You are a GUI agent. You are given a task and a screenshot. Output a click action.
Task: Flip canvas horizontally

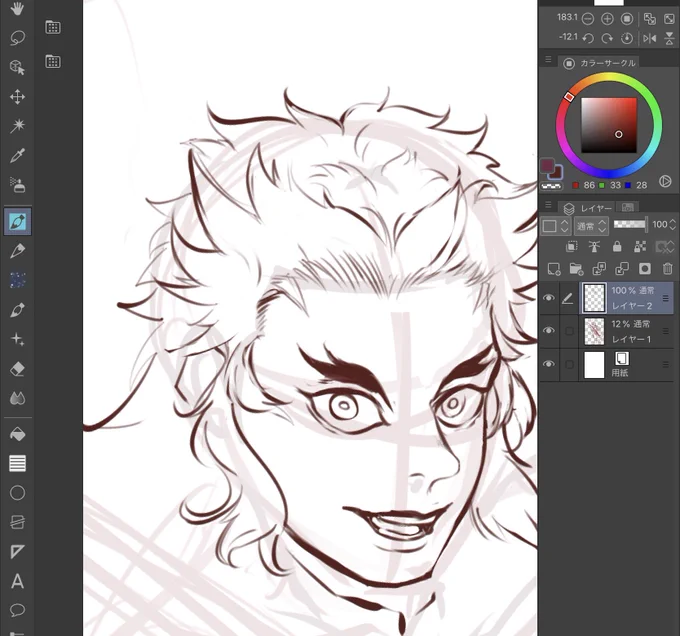point(650,39)
